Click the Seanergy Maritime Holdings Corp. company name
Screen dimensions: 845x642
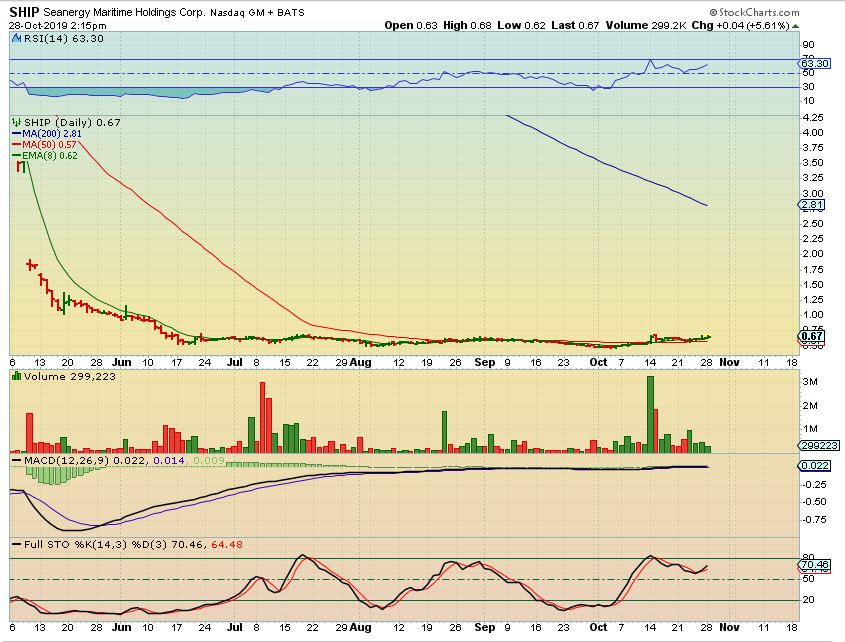pos(124,12)
